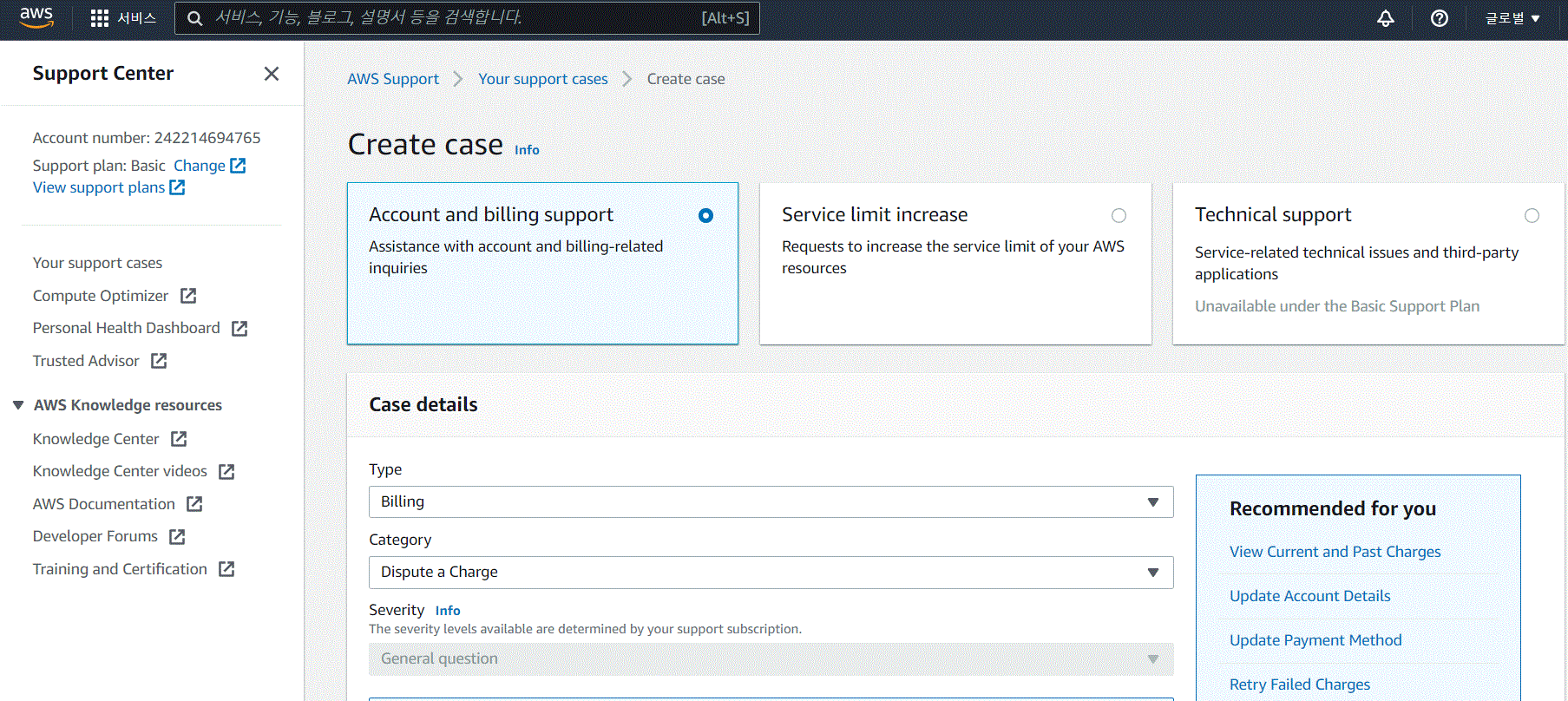Open Retry Failed Charges link
The width and height of the screenshot is (1568, 701).
[x=1300, y=685]
